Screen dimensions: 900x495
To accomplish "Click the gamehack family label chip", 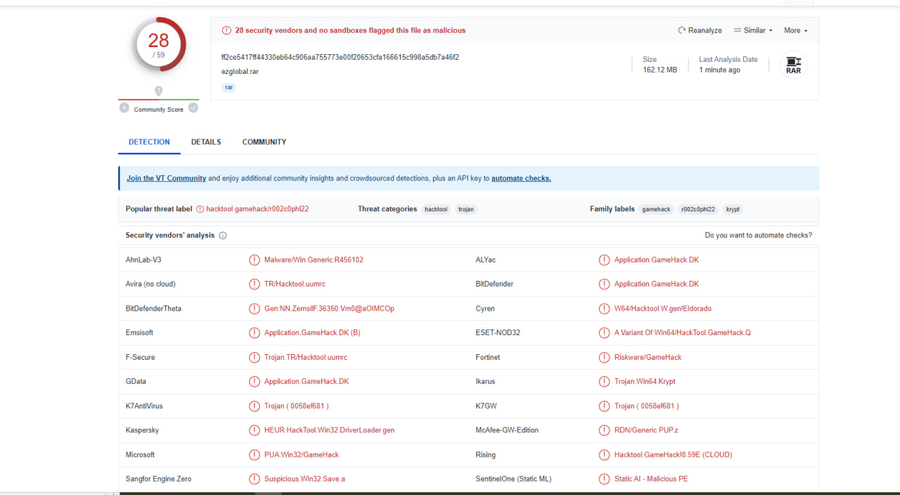I will coord(656,210).
